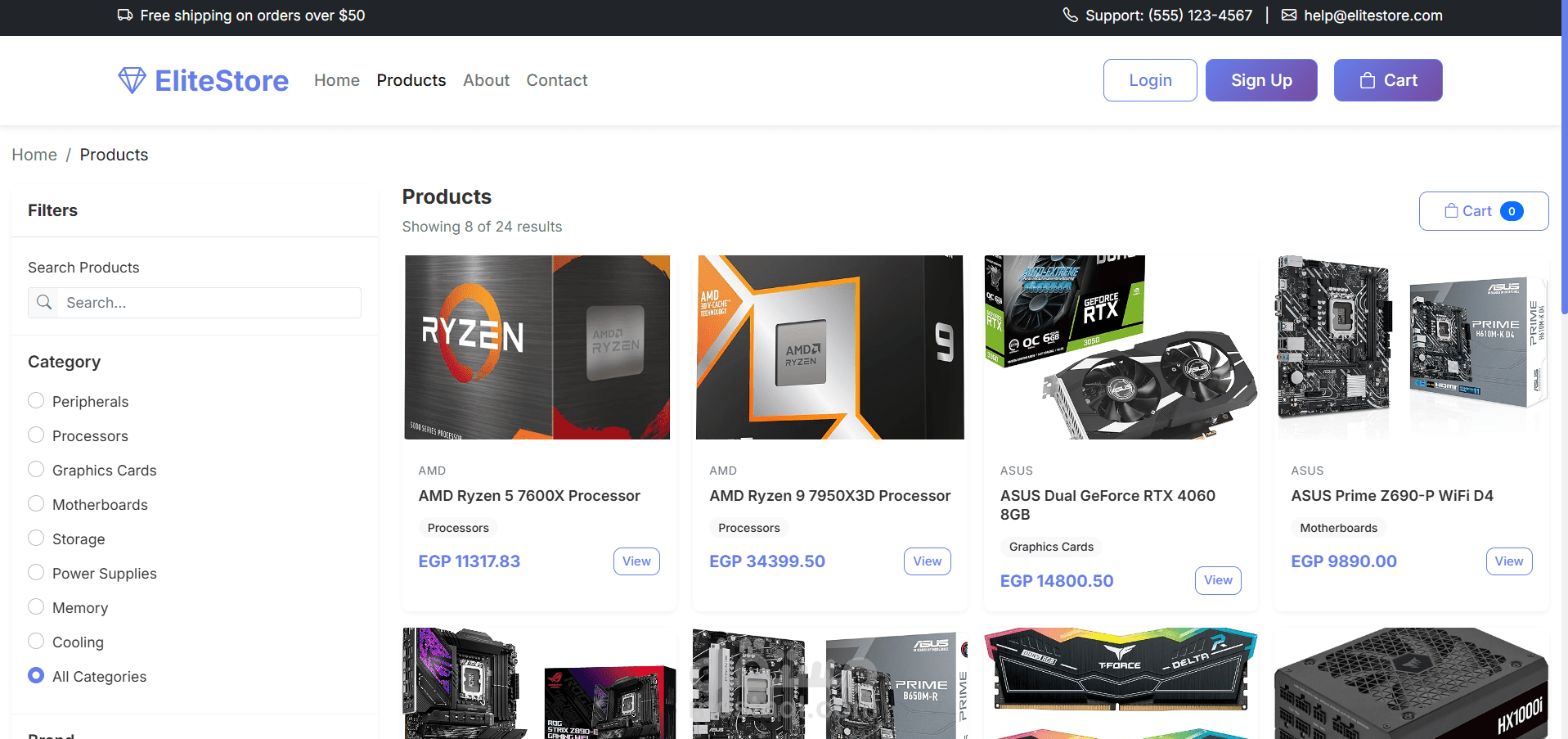View the ASUS Dual GeForce RTX 4060
Viewport: 1568px width, 739px height.
(x=1218, y=580)
